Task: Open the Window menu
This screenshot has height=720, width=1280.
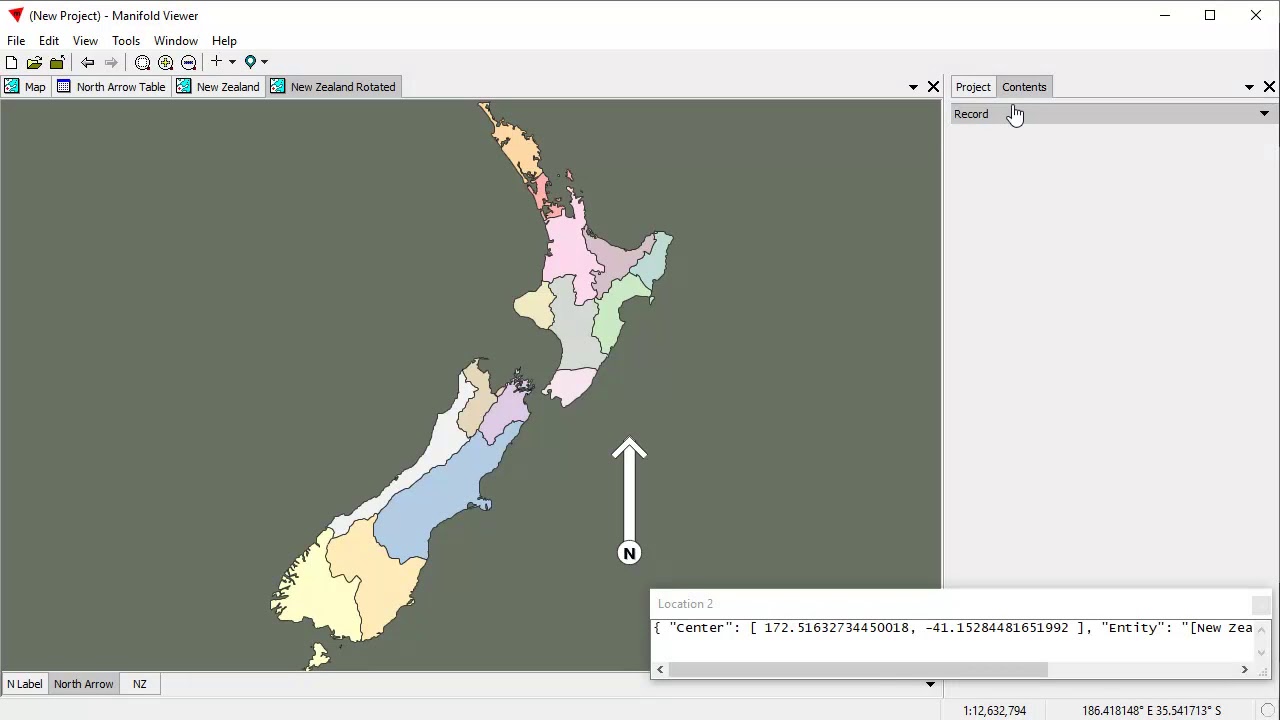Action: point(176,41)
